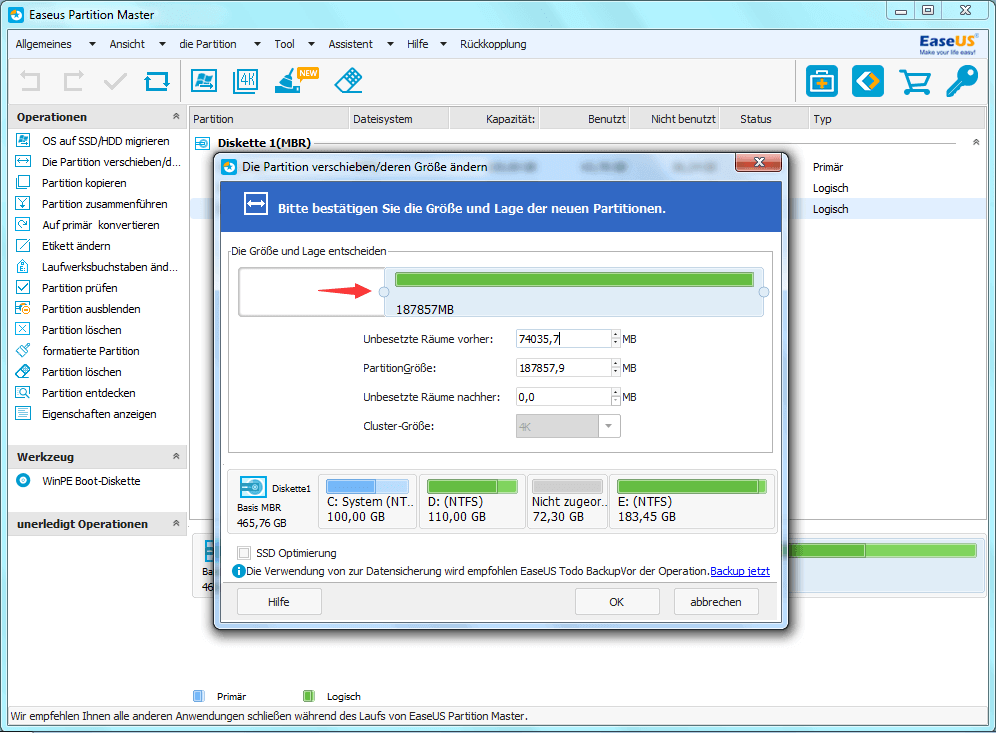Open the backup toolkit icon
The image size is (996, 733).
click(x=822, y=81)
